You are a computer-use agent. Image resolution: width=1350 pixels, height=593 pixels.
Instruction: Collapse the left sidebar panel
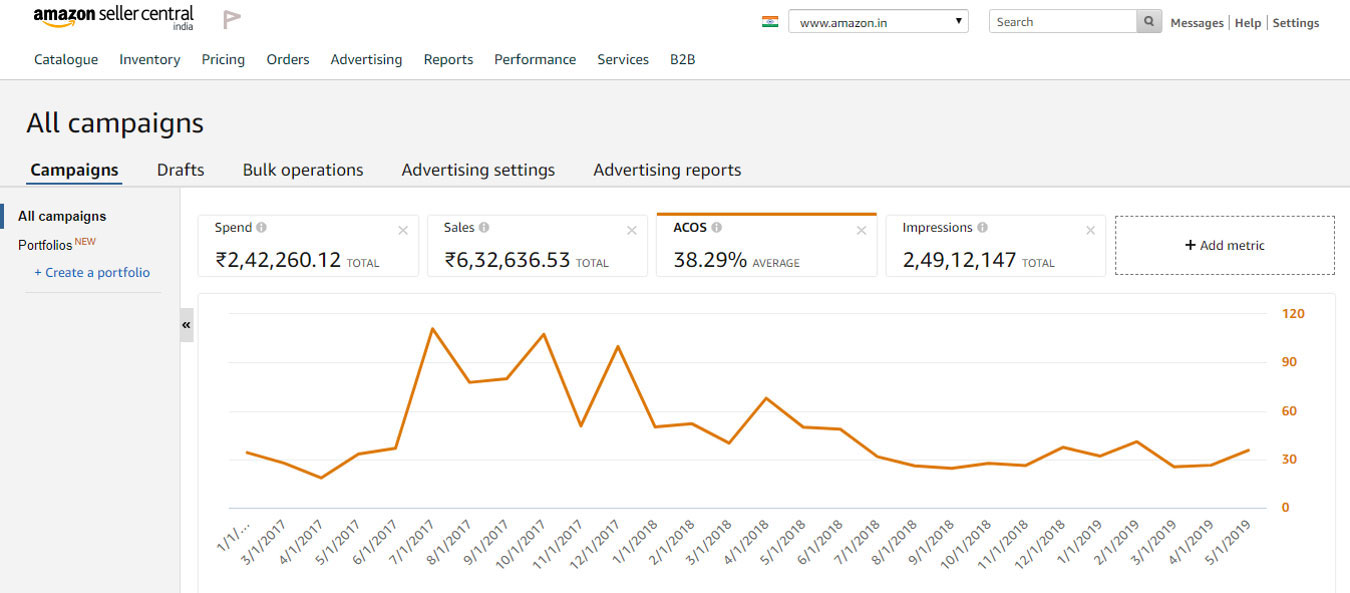[186, 325]
